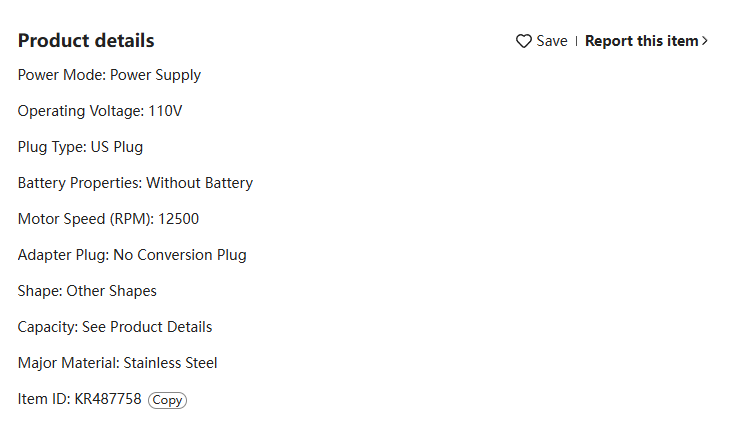
Task: Click Major Material: Stainless Steel line
Action: pos(117,363)
